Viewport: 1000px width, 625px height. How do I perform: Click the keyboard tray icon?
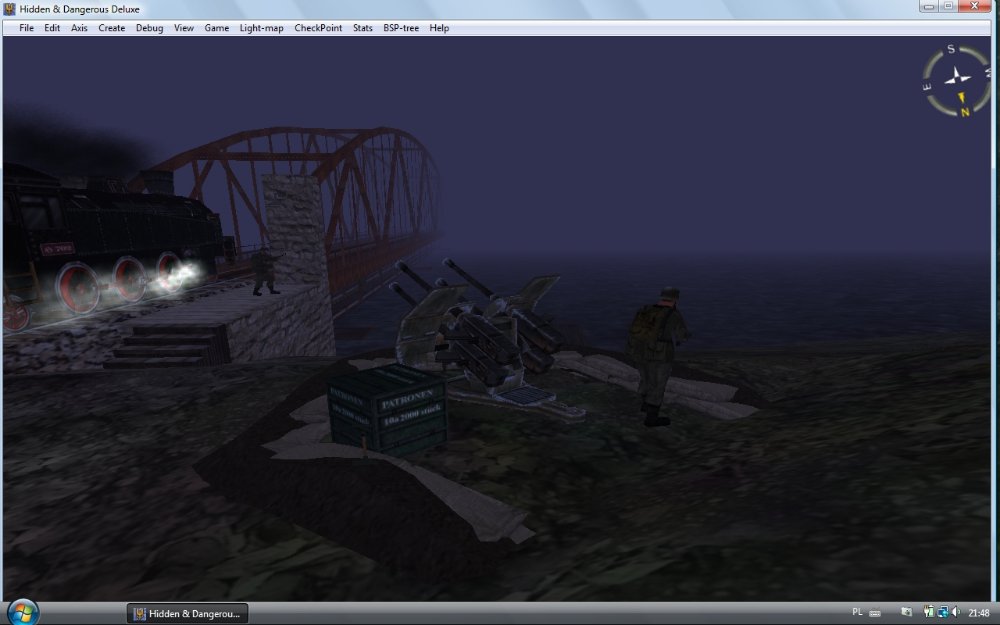(875, 614)
